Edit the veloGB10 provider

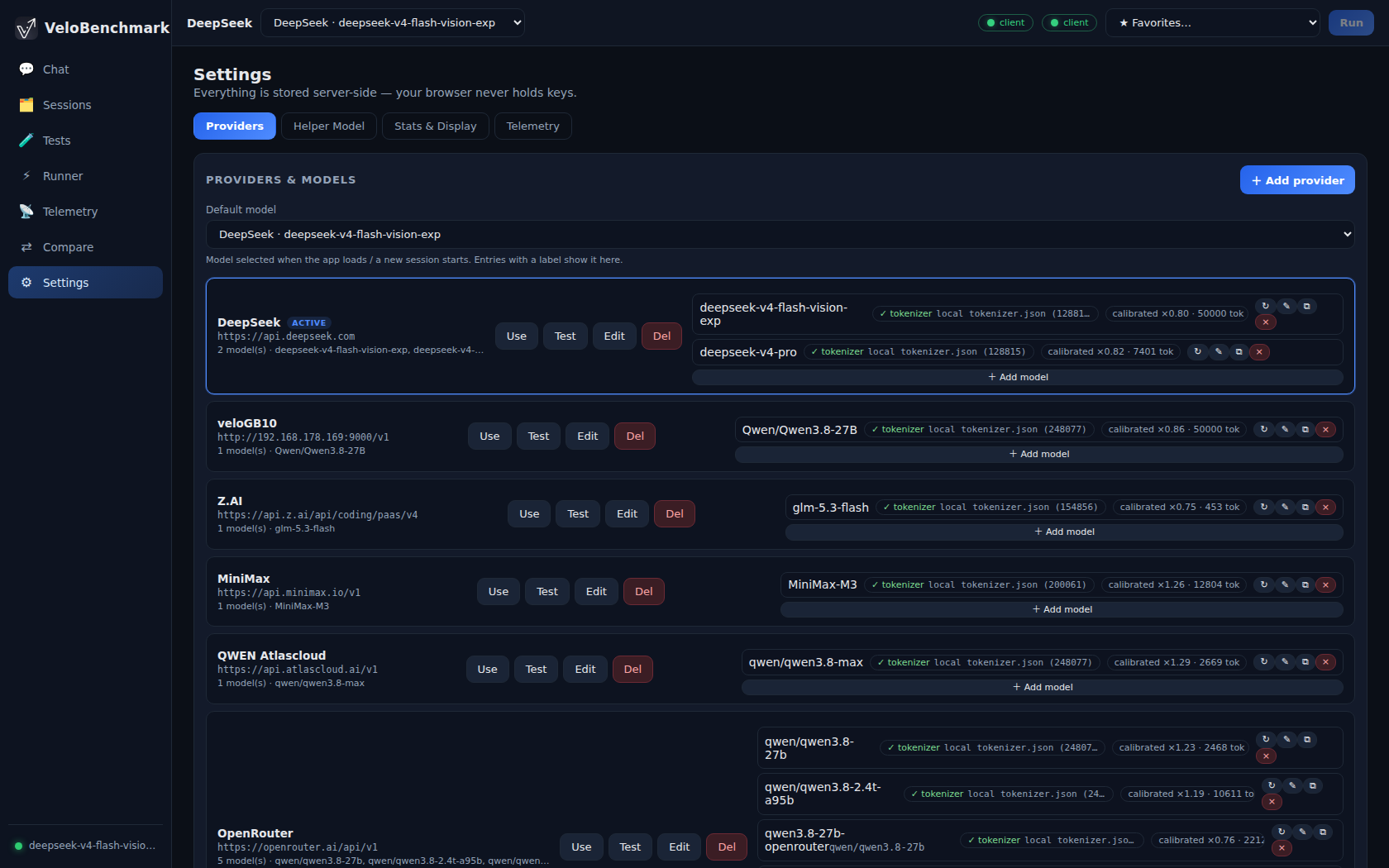[x=588, y=436]
